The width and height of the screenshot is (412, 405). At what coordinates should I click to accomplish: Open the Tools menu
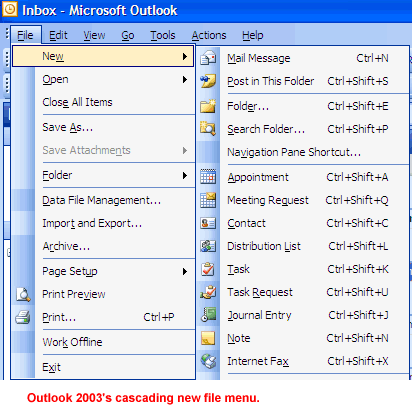[163, 35]
